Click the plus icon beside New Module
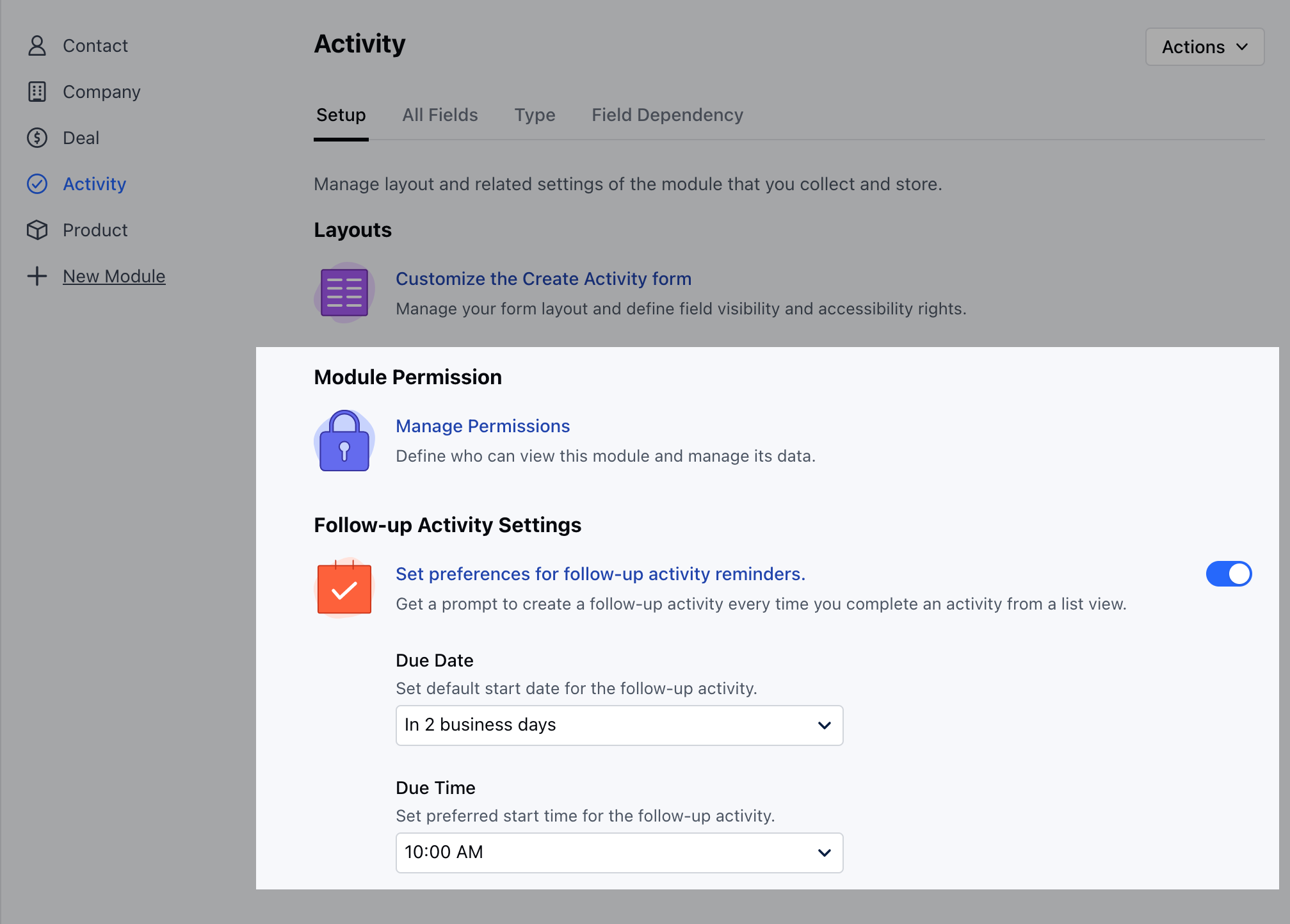Image resolution: width=1290 pixels, height=924 pixels. tap(37, 276)
